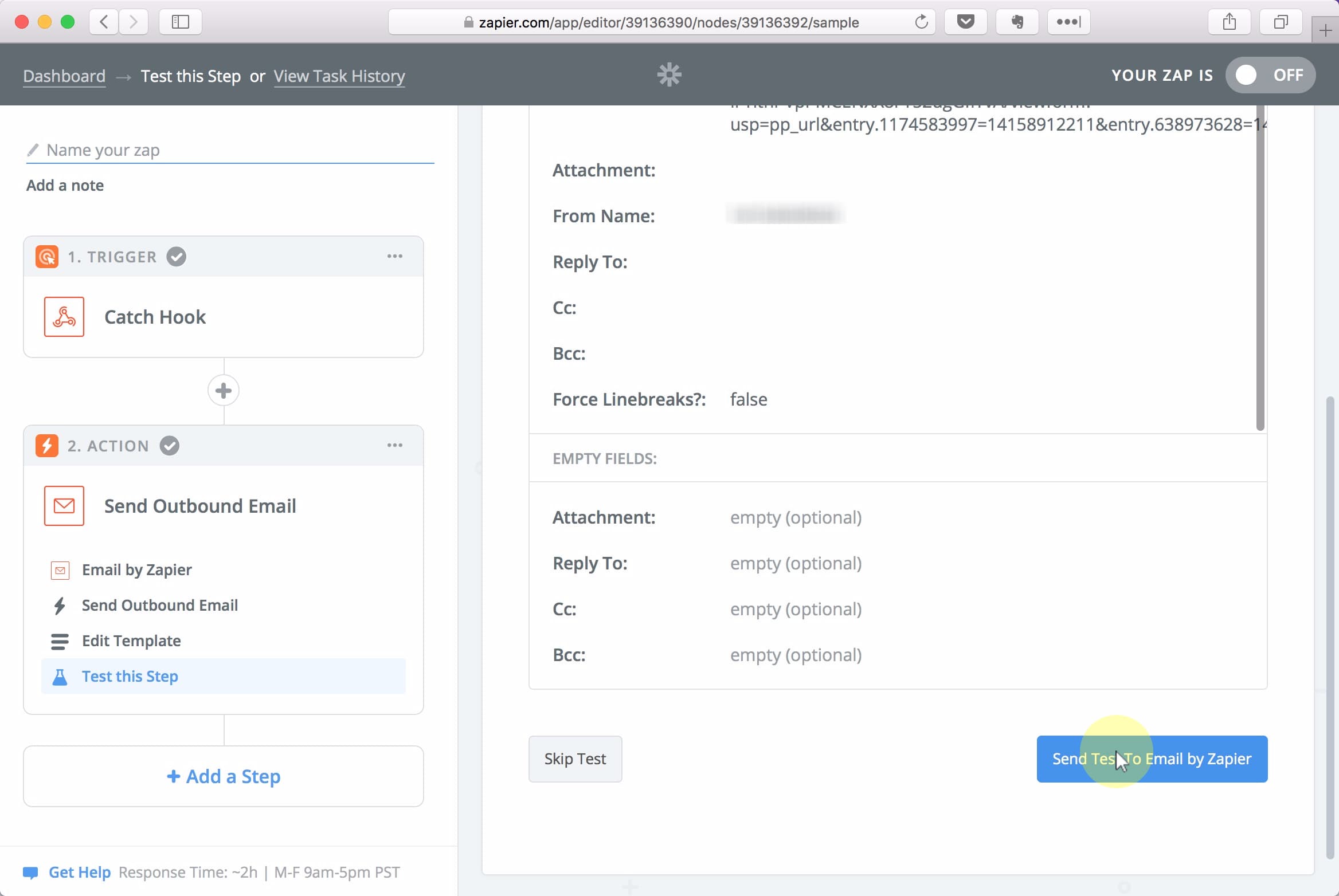This screenshot has height=896, width=1339.
Task: Click the Skip Test button
Action: (575, 759)
